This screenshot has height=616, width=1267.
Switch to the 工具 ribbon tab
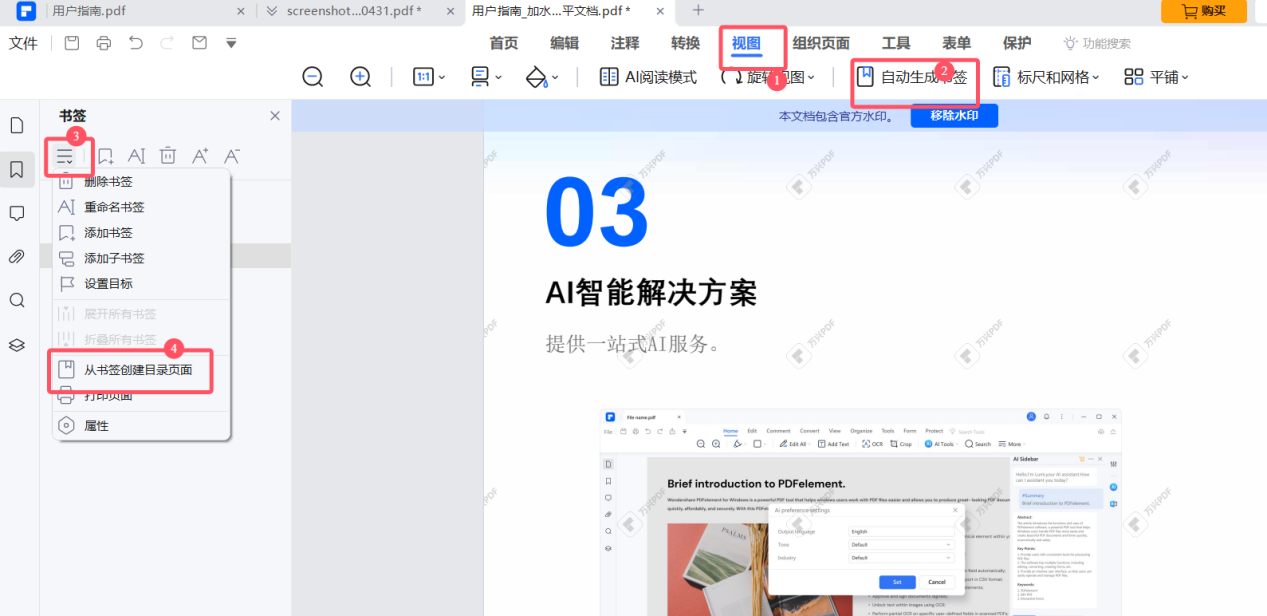895,43
